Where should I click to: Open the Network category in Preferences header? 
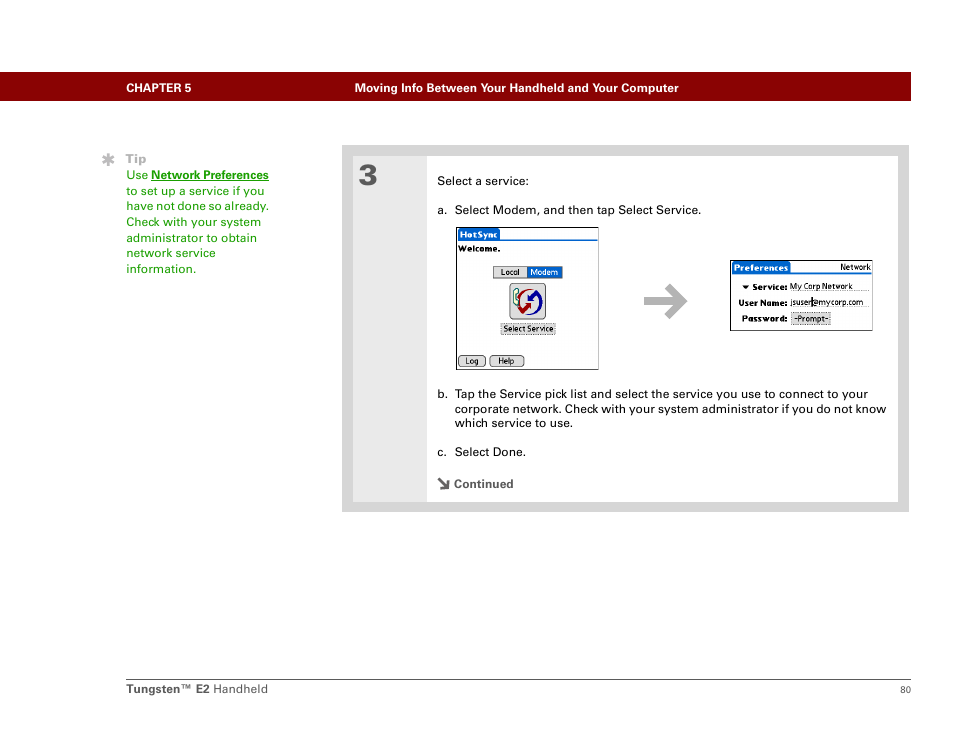tap(855, 267)
